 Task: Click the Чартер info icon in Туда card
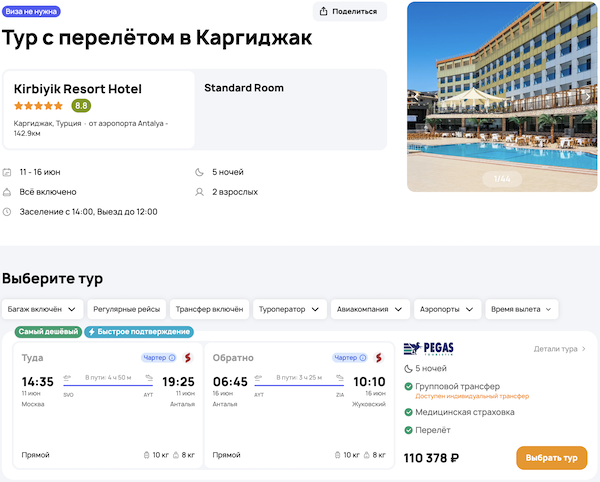click(x=171, y=357)
